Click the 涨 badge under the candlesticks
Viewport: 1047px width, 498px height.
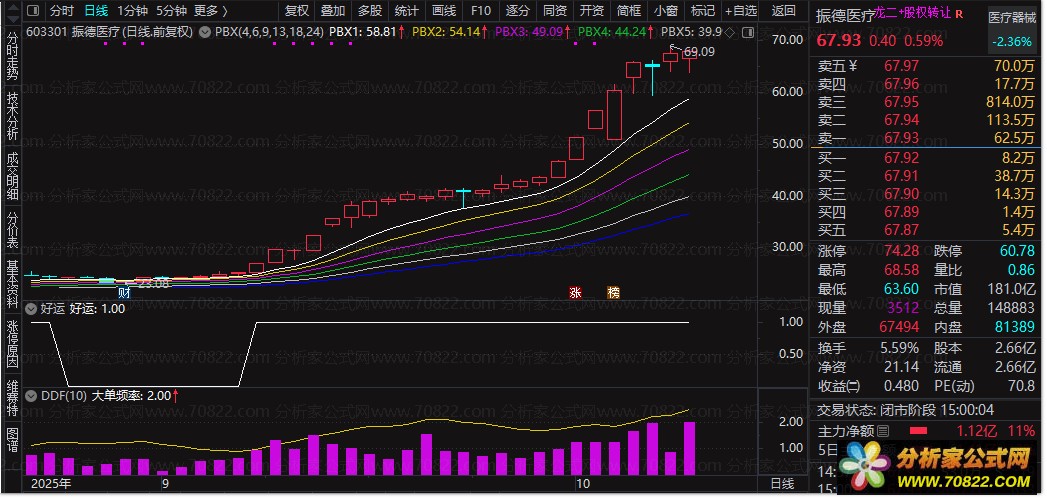[576, 292]
